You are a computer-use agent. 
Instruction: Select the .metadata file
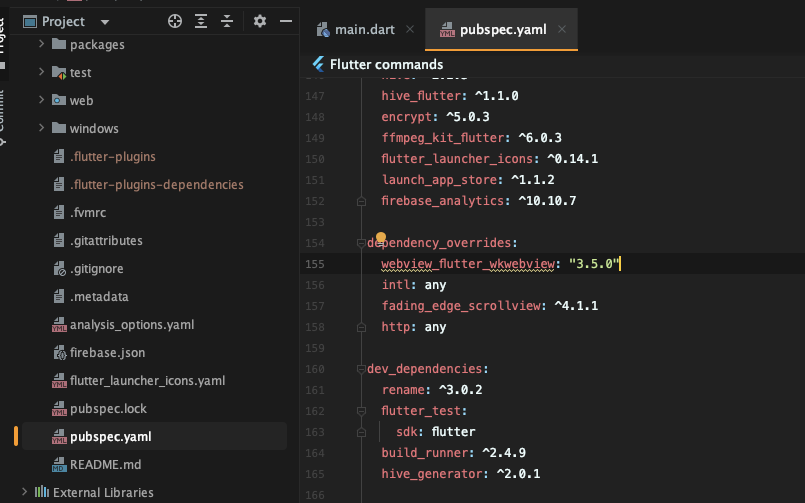(x=99, y=297)
